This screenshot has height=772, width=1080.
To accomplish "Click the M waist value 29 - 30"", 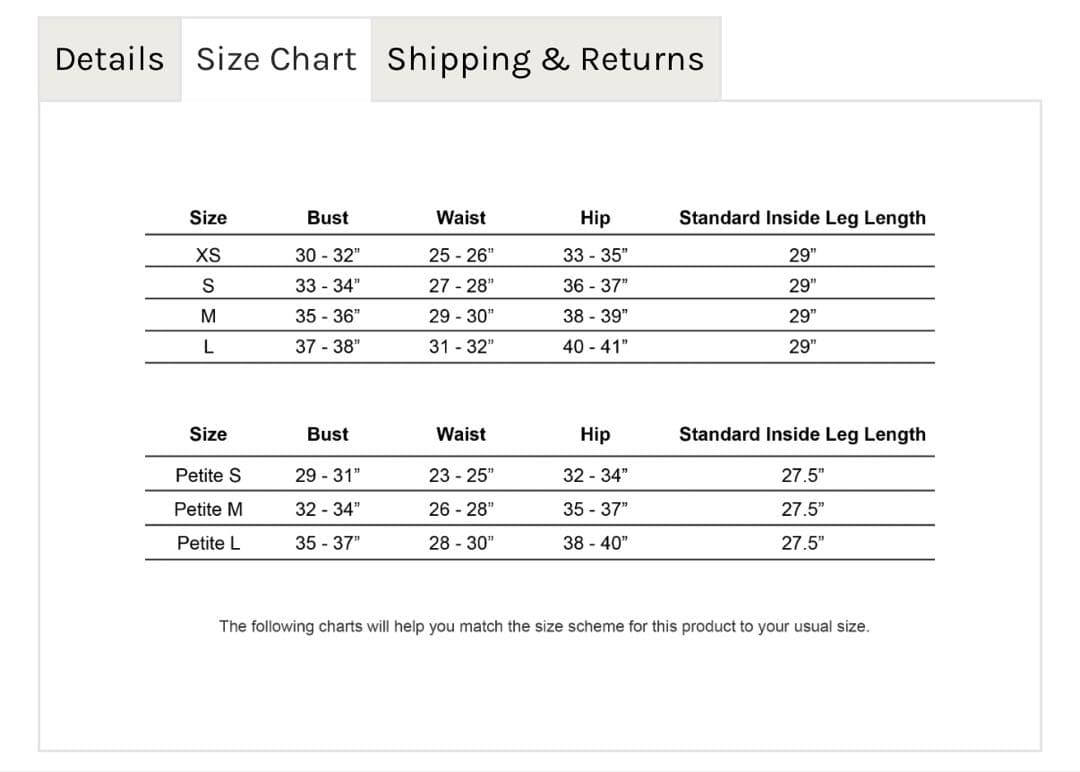I will coord(461,317).
